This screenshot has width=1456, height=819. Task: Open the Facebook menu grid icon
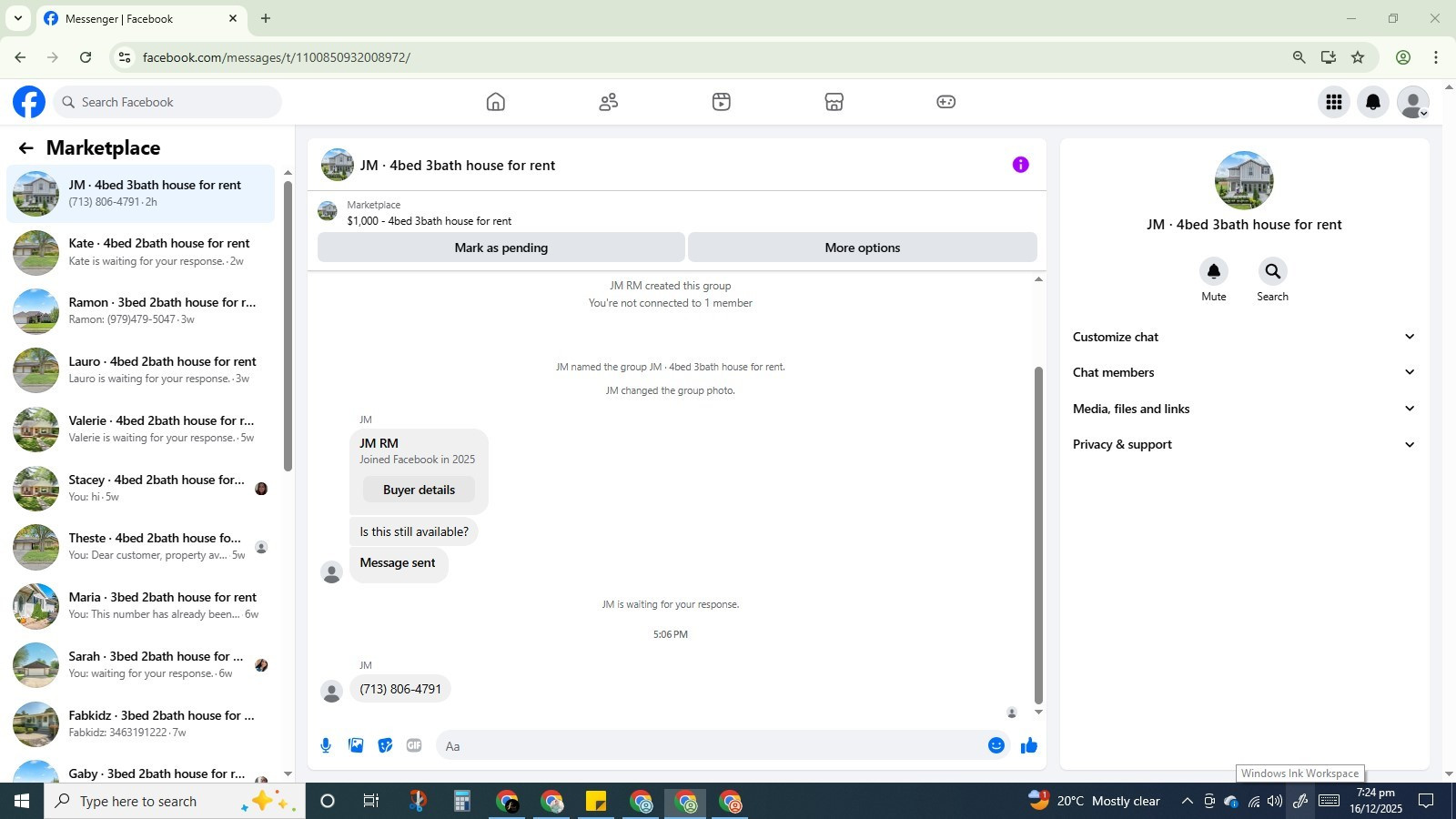tap(1334, 102)
